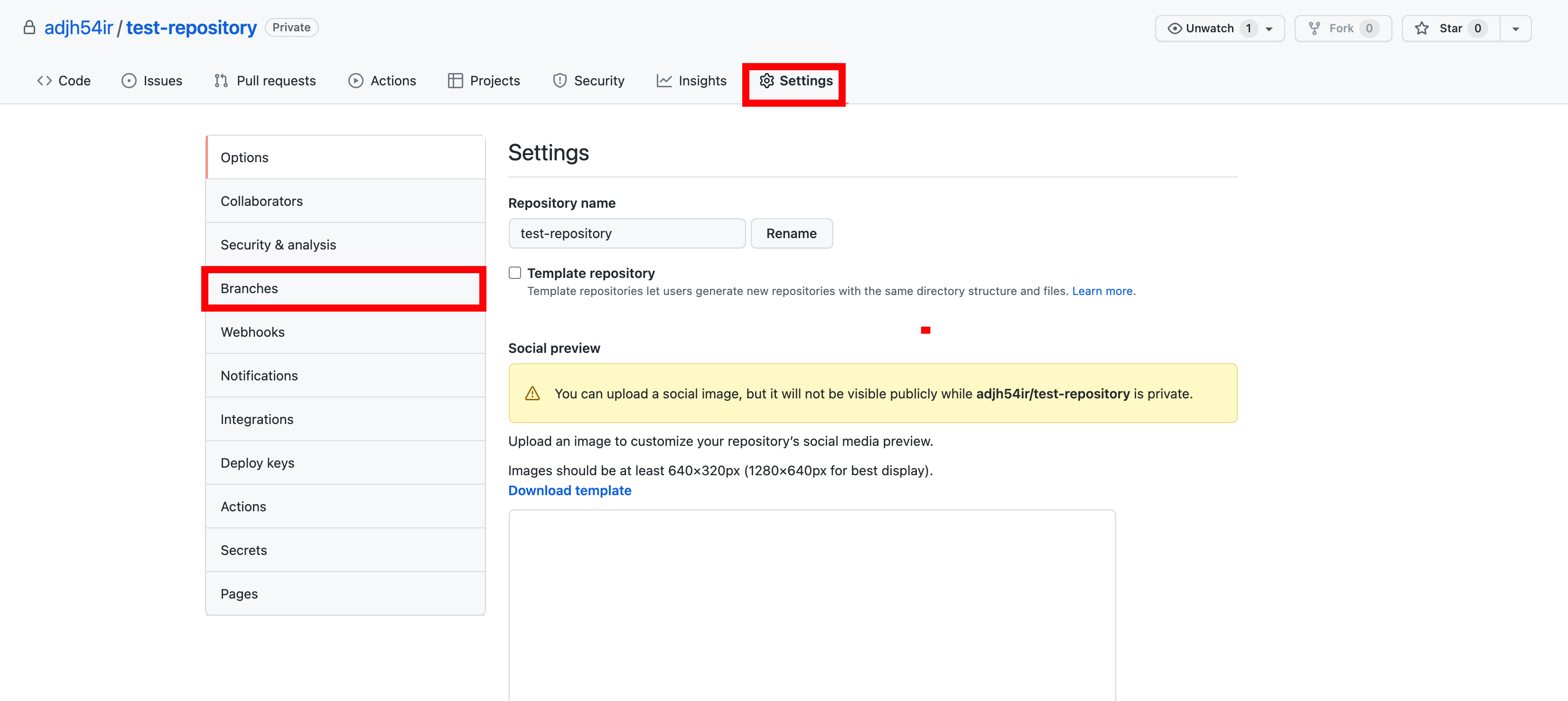Viewport: 1568px width, 701px height.
Task: Open Actions in the settings sidebar
Action: (346, 507)
